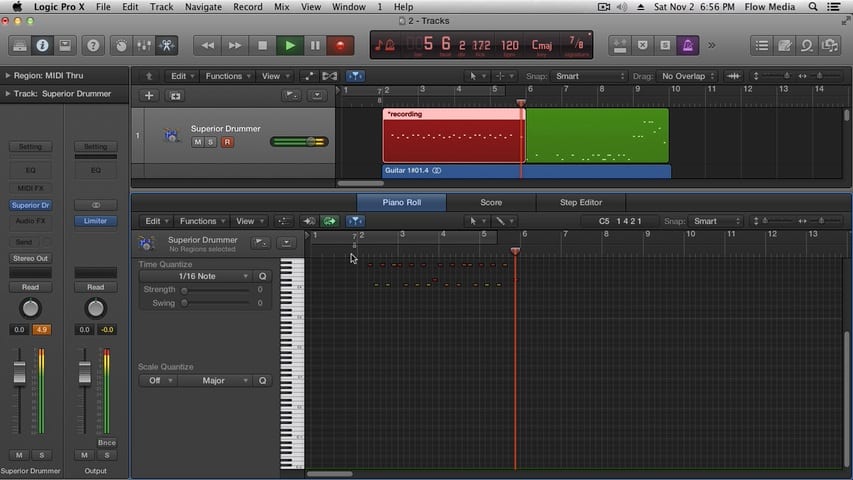The image size is (853, 480).
Task: Toggle record-enable R on Superior Drummer track
Action: click(227, 142)
